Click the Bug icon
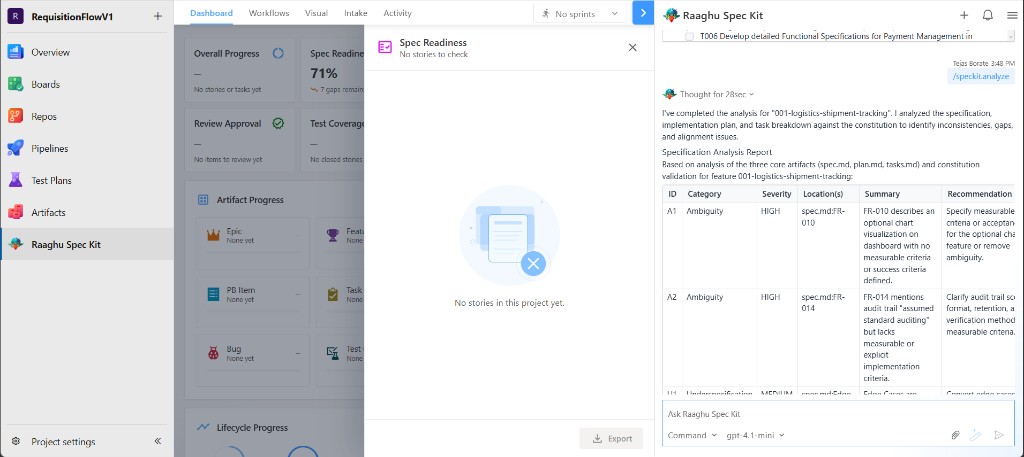This screenshot has width=1024, height=457. click(x=213, y=353)
